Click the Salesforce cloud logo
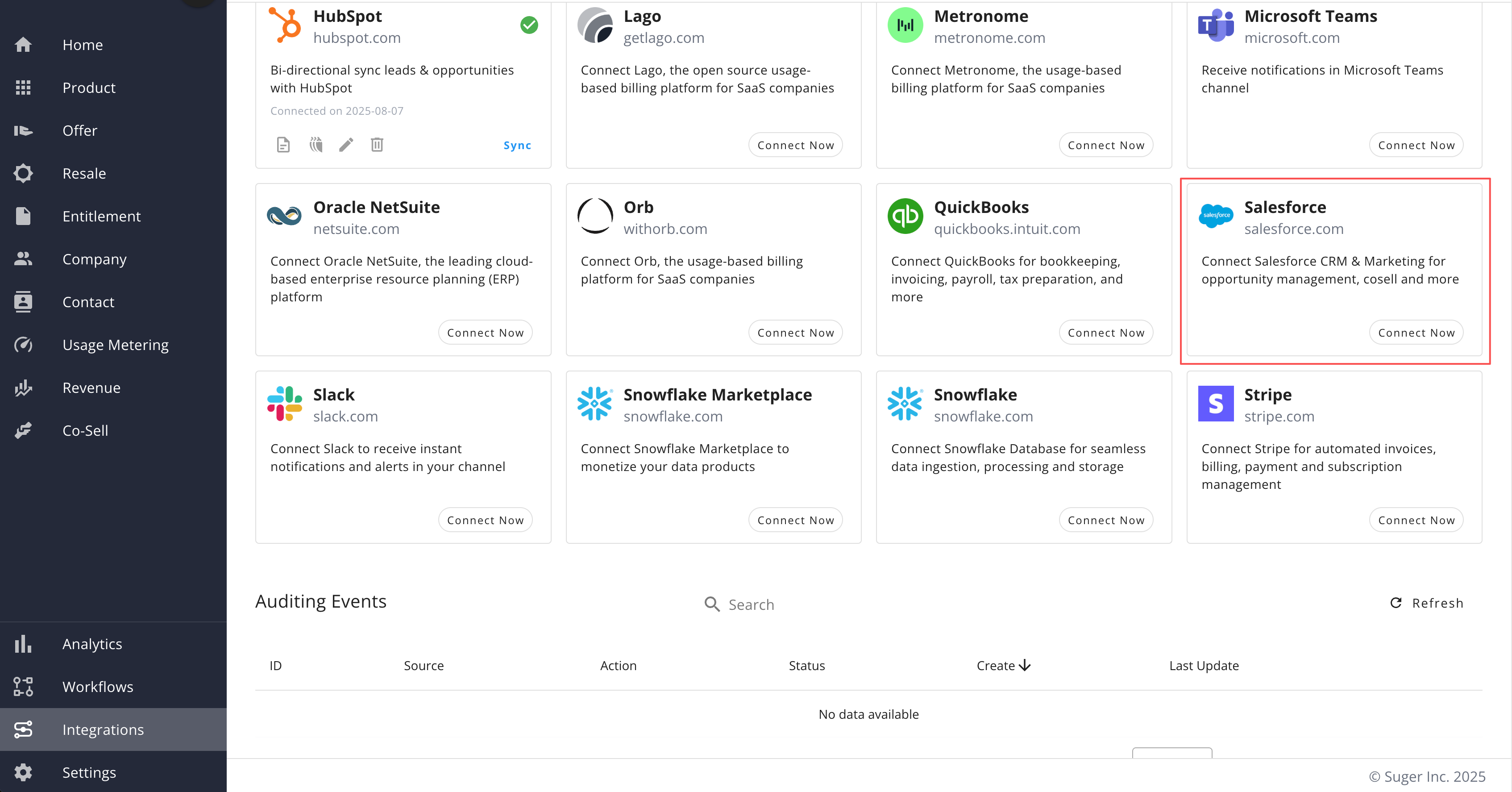Screen dimensions: 1512x792 tap(1216, 216)
